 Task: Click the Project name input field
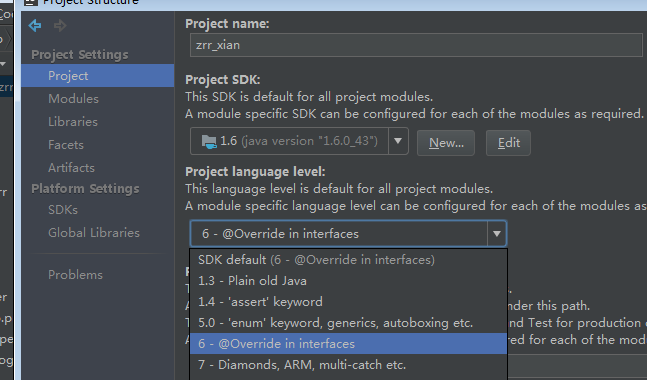(416, 45)
